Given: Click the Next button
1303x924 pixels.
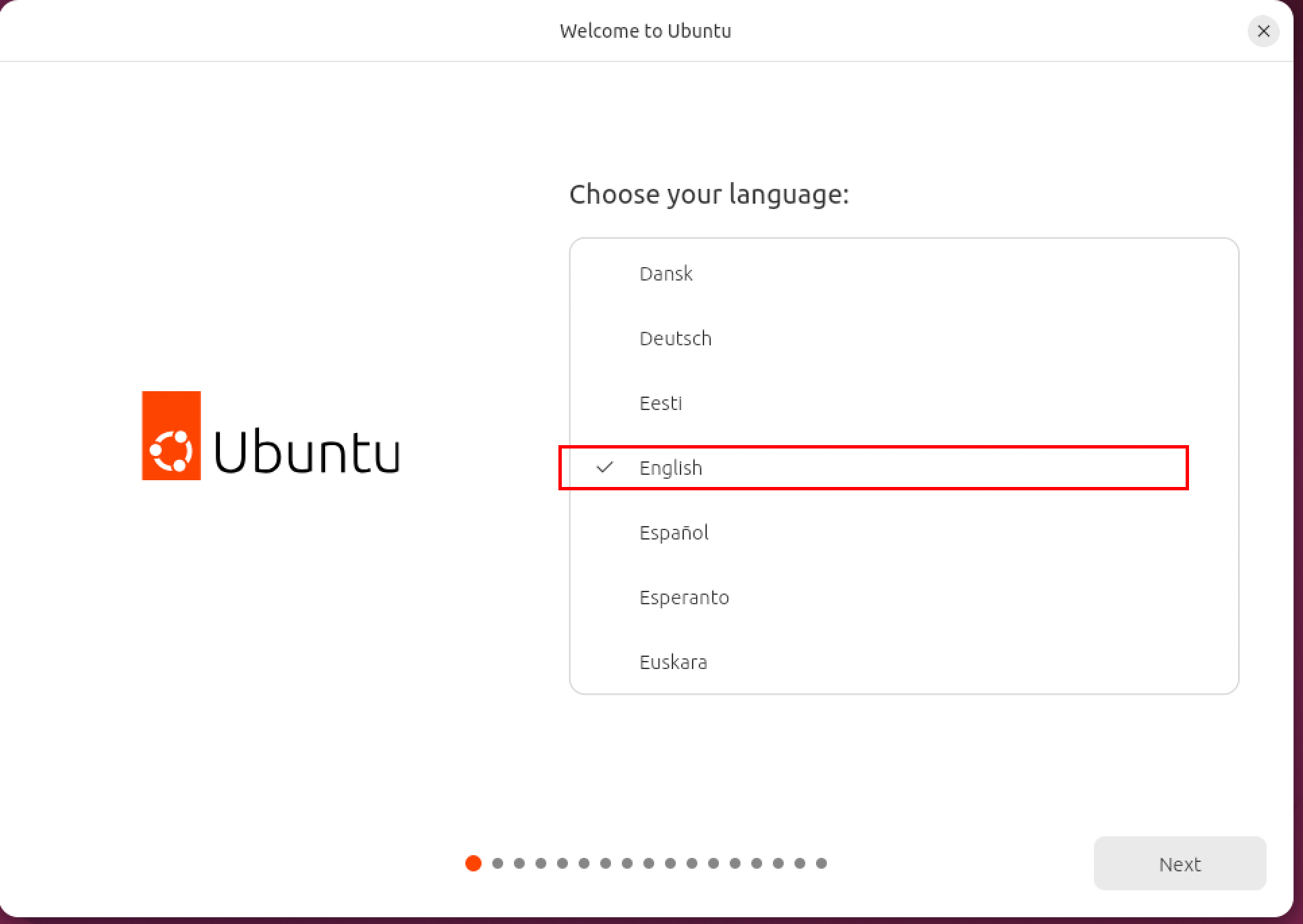Looking at the screenshot, I should 1180,863.
